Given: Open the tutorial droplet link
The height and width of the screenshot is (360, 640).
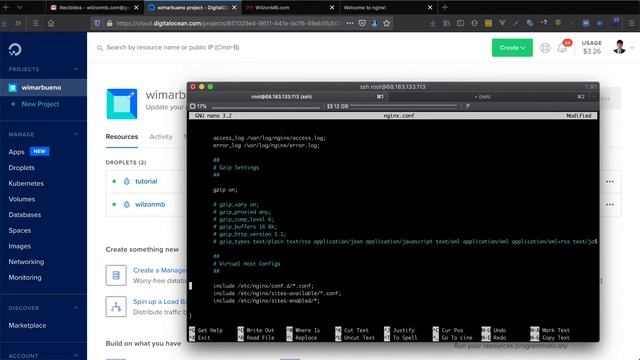Looking at the screenshot, I should coord(146,181).
